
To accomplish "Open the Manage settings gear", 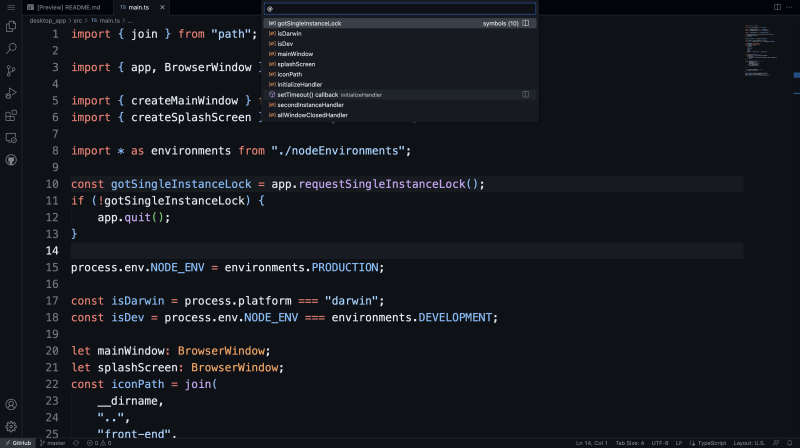I will (11, 427).
